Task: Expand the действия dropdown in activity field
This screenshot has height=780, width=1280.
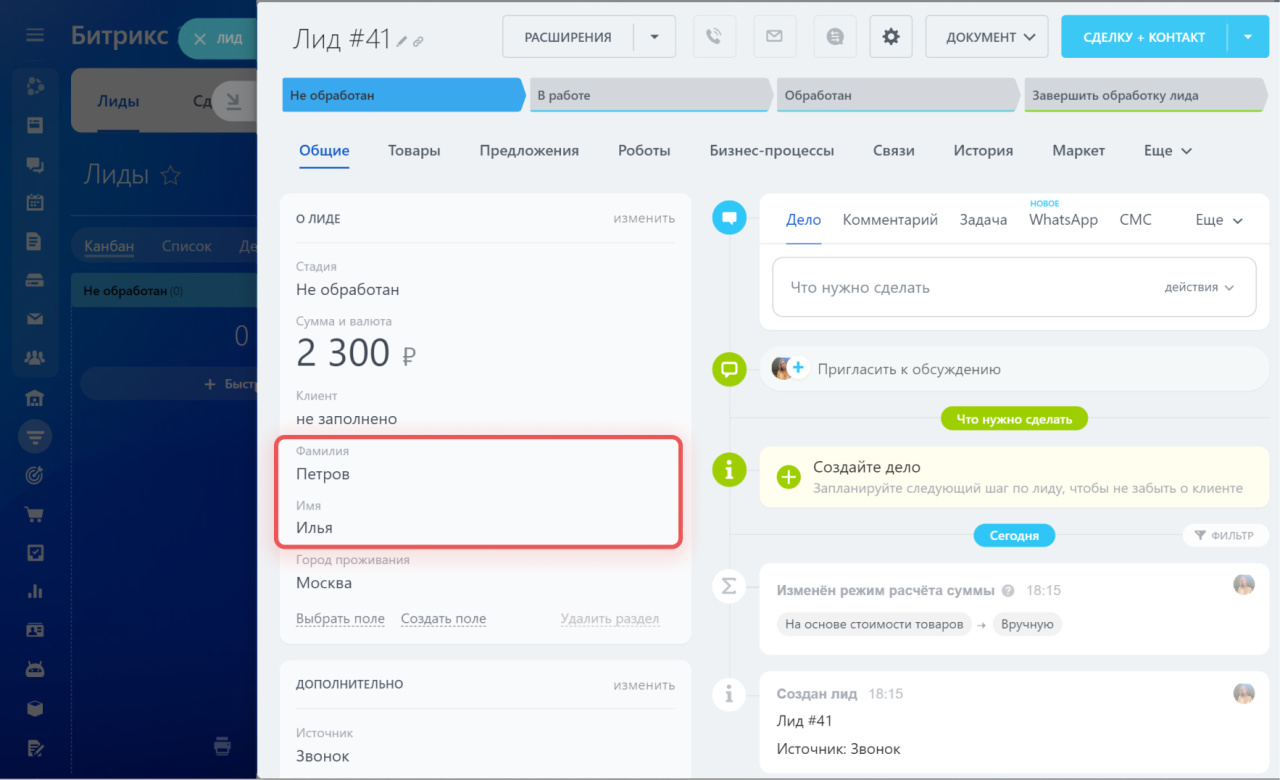Action: [1199, 287]
